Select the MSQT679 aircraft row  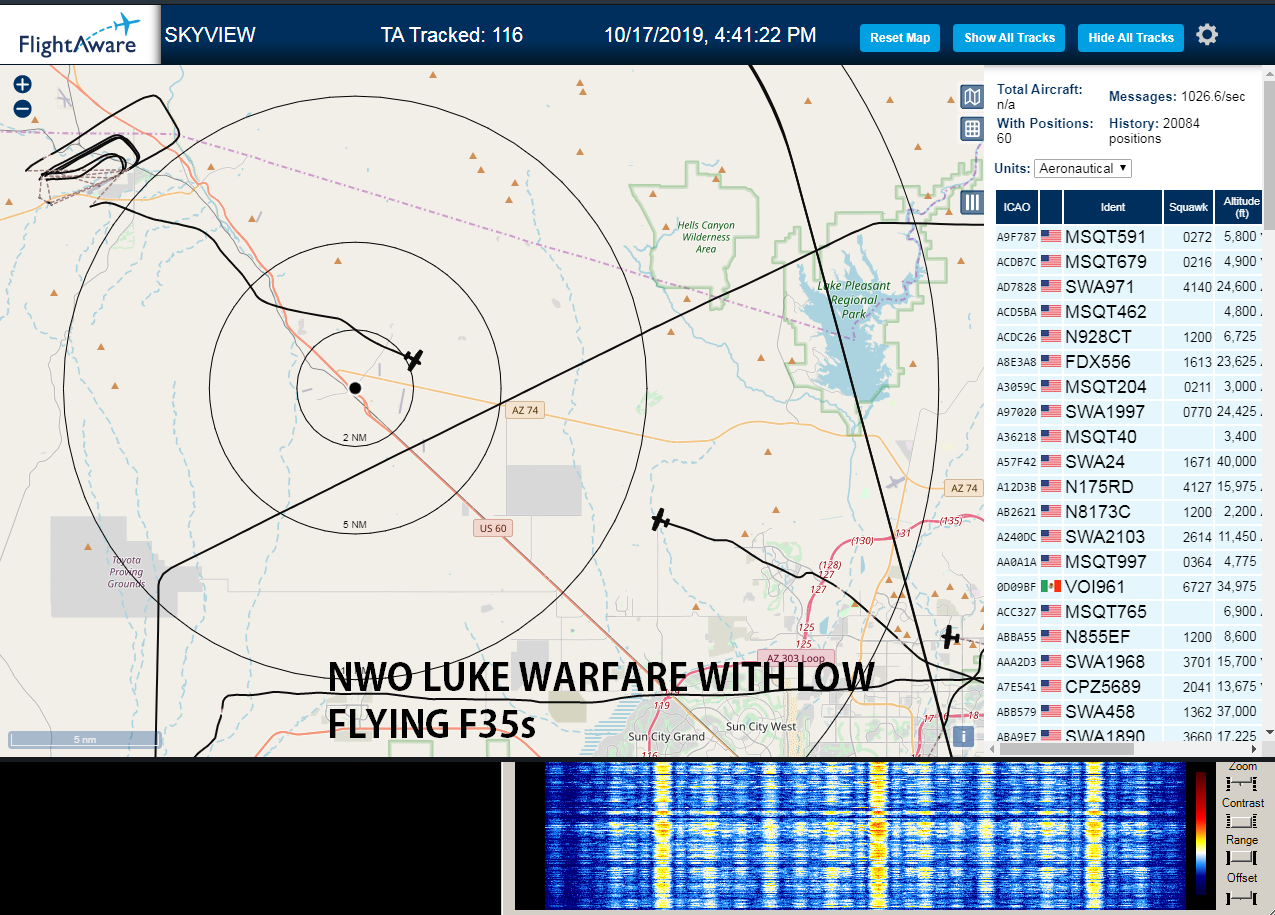pyautogui.click(x=1129, y=262)
